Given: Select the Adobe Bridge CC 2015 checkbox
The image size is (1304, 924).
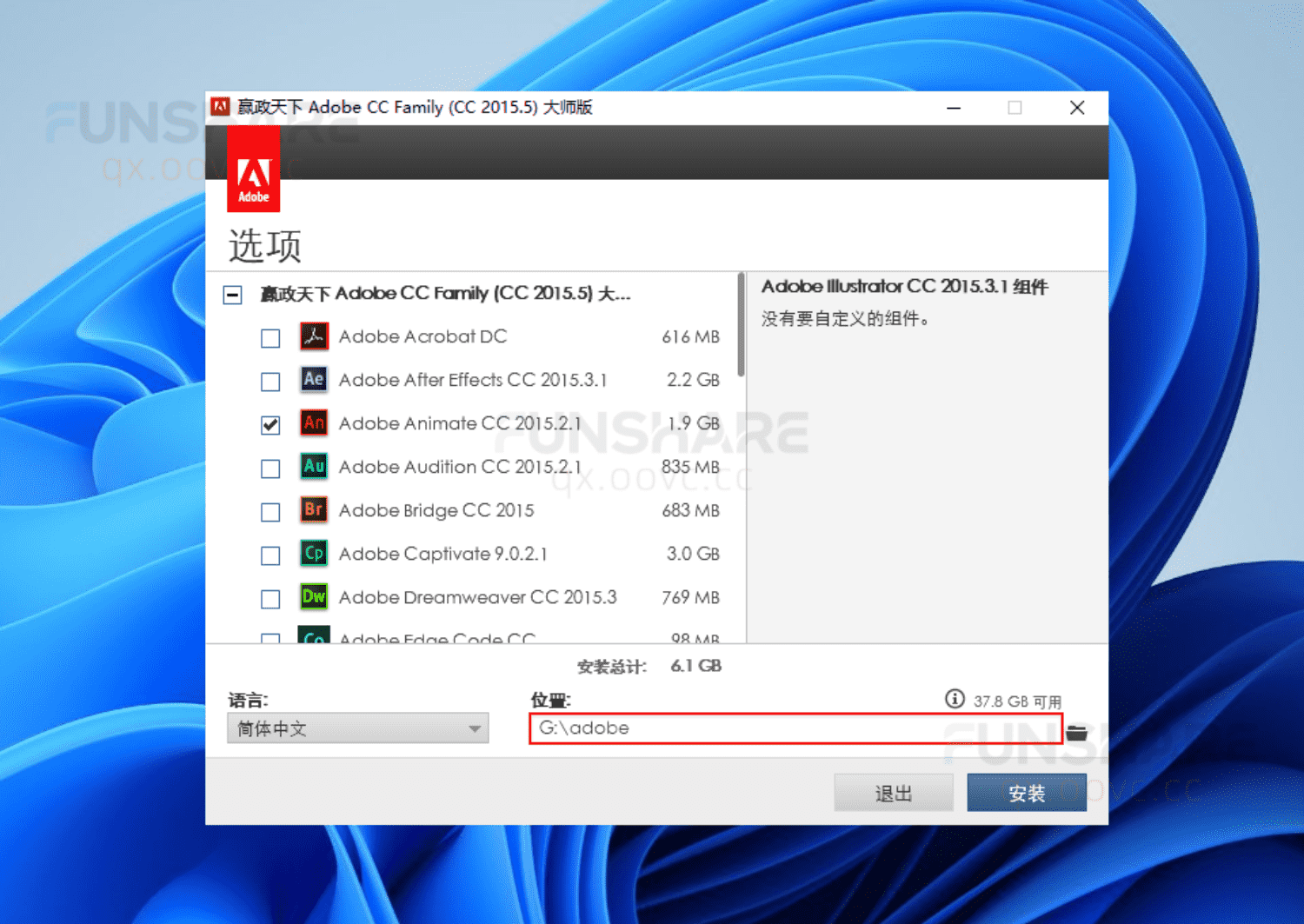Looking at the screenshot, I should 270,512.
